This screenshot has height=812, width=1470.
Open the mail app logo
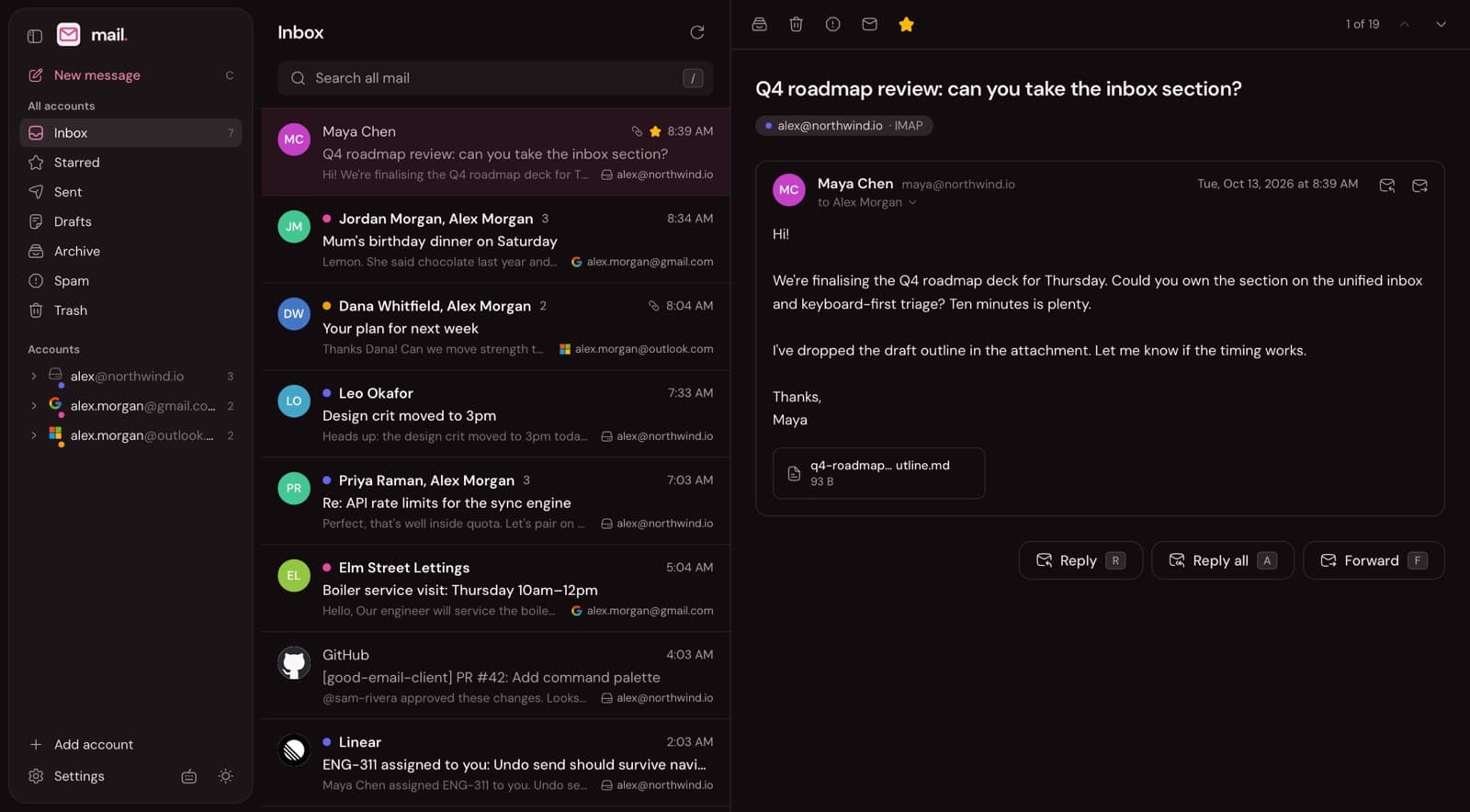pos(69,35)
